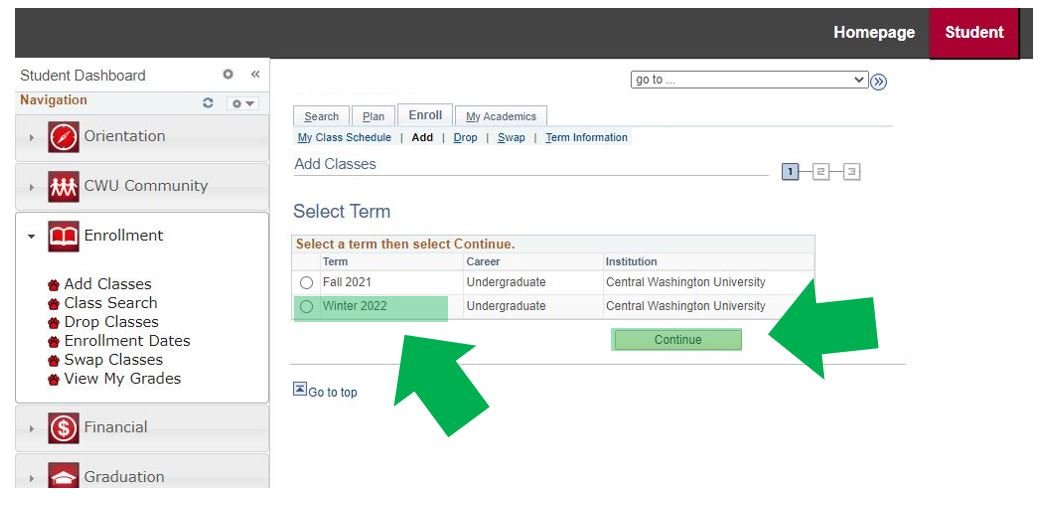Screen dimensions: 1045x507
Task: Click the Orientation compass icon
Action: click(x=63, y=137)
